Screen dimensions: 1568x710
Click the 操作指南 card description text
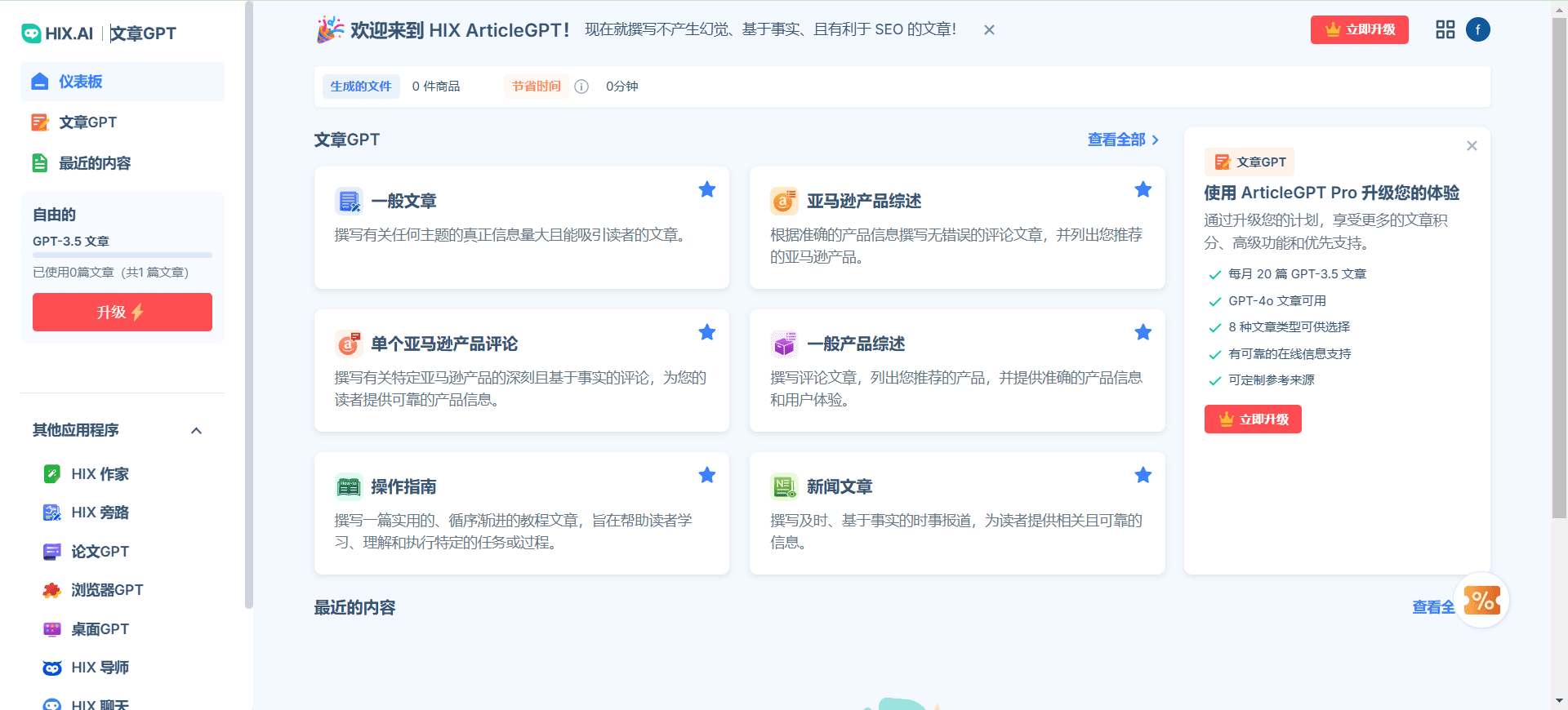click(x=513, y=531)
